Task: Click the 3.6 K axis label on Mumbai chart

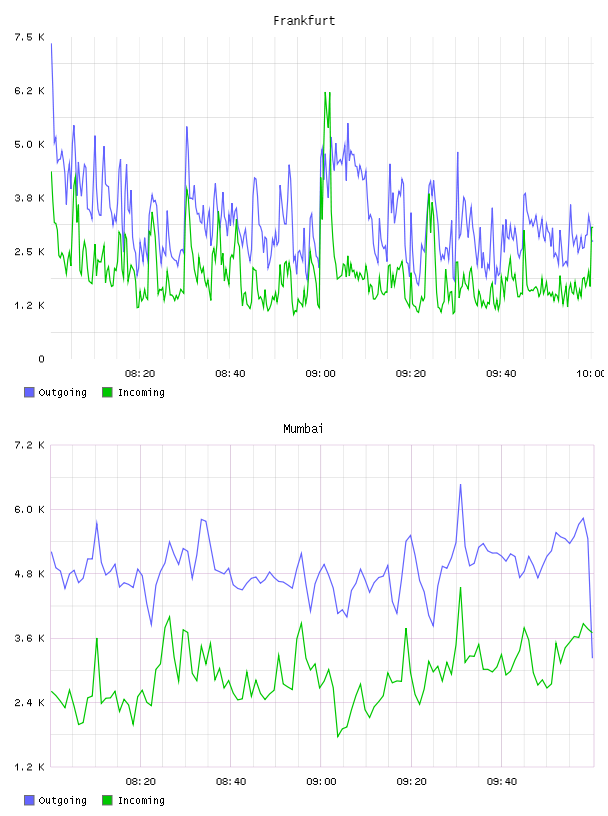Action: [29, 639]
